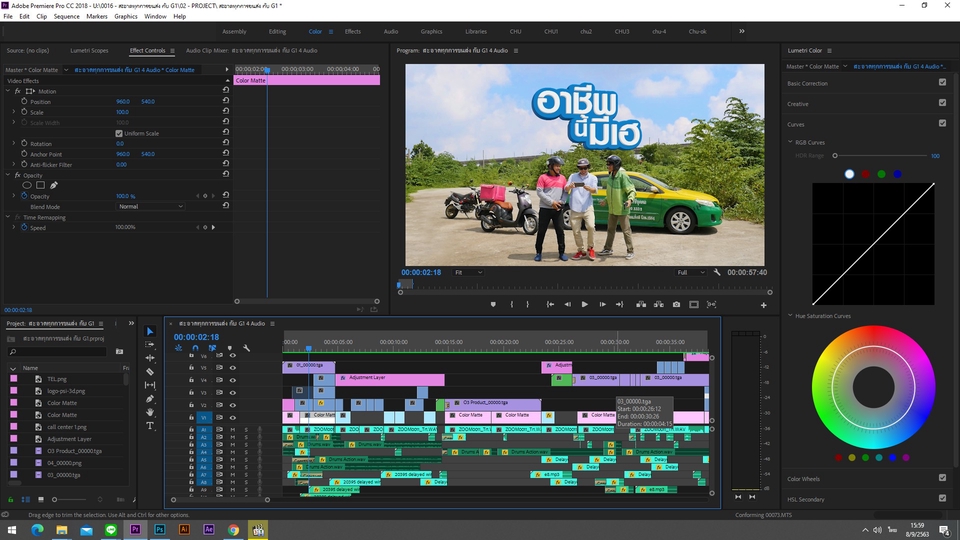Collapse the Motion effect section
This screenshot has height=540, width=960.
[x=8, y=91]
